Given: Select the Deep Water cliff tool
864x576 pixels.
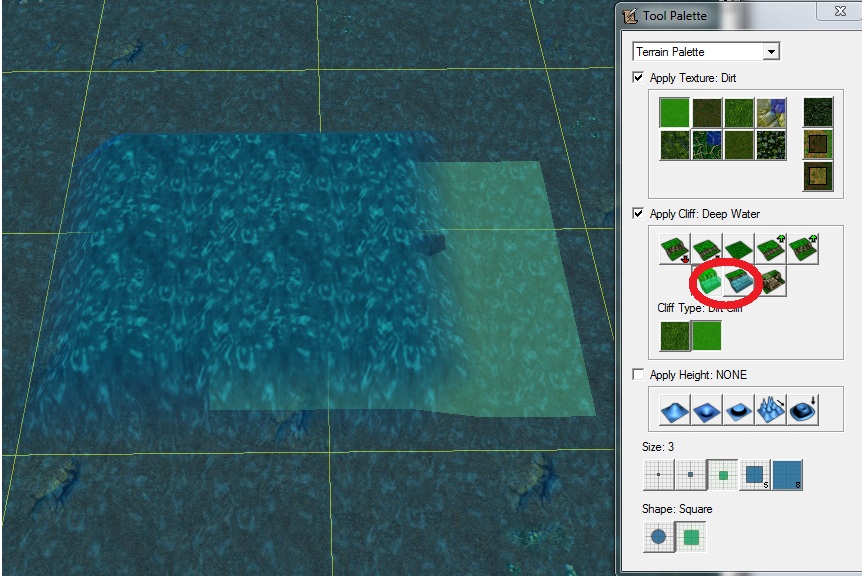Looking at the screenshot, I should (738, 281).
